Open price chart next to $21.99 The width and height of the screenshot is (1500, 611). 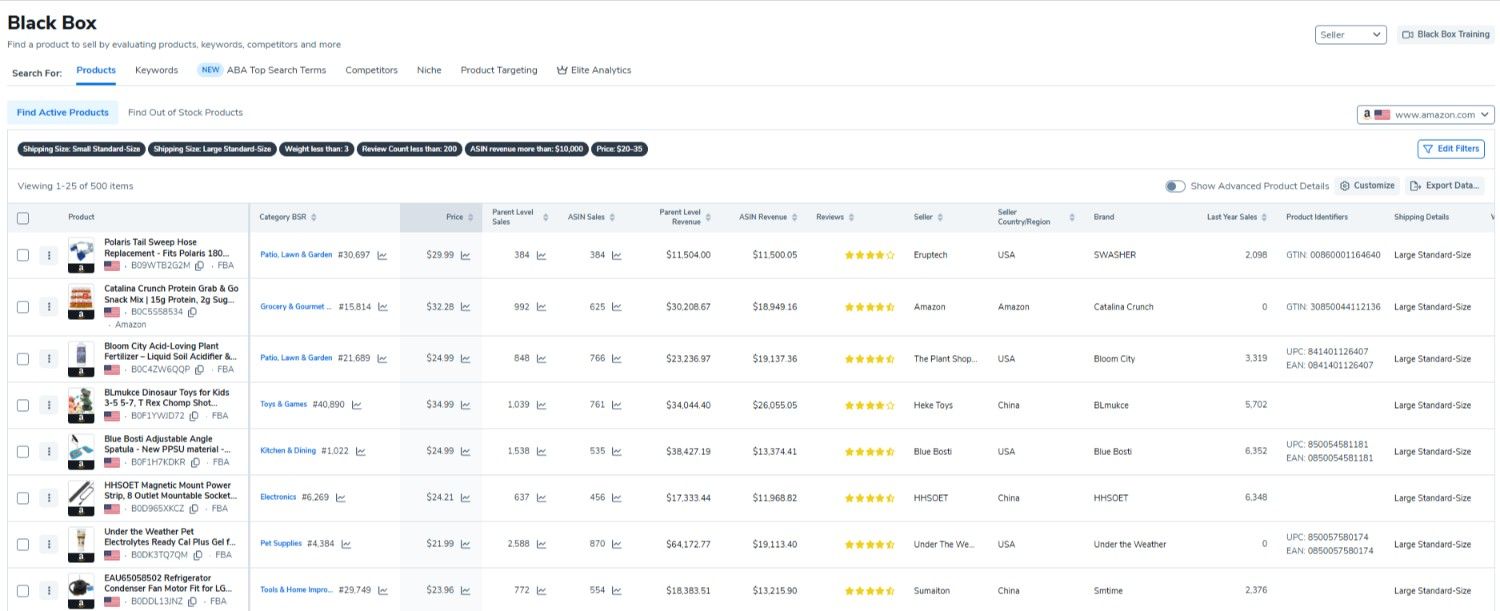point(465,544)
